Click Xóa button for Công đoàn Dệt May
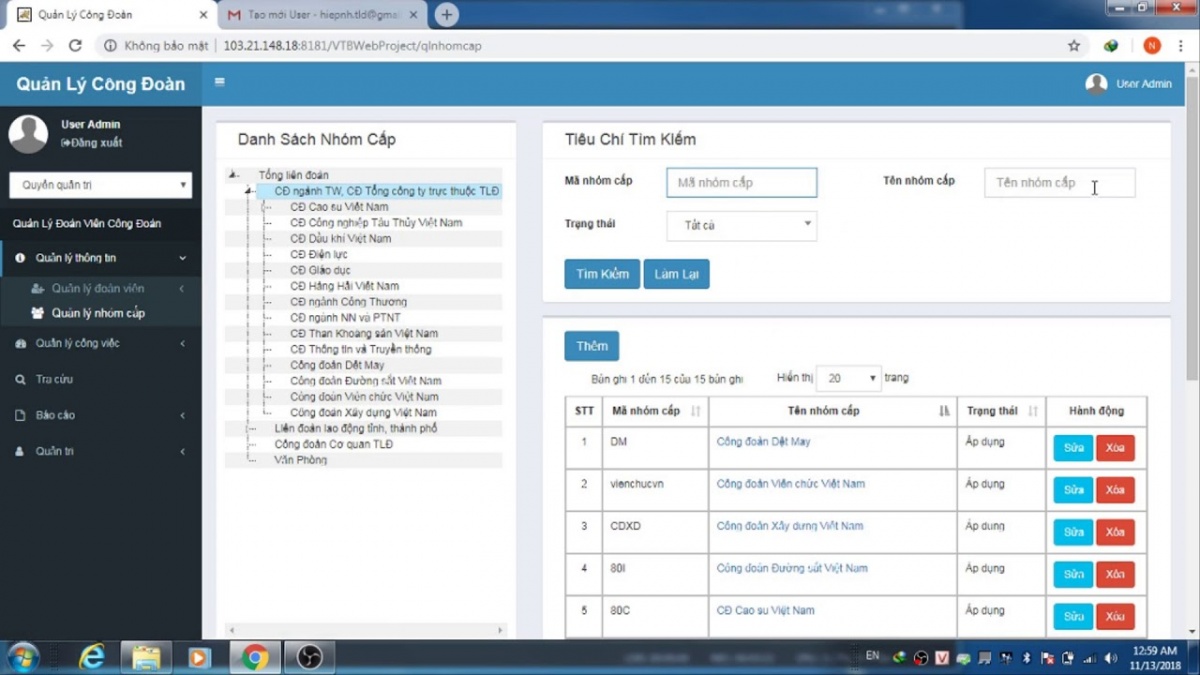Screen dimensions: 1200x675 pos(1115,448)
